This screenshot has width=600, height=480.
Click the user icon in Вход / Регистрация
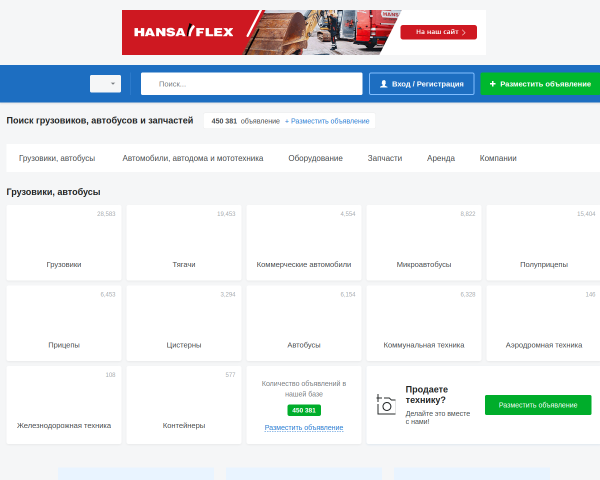click(383, 84)
